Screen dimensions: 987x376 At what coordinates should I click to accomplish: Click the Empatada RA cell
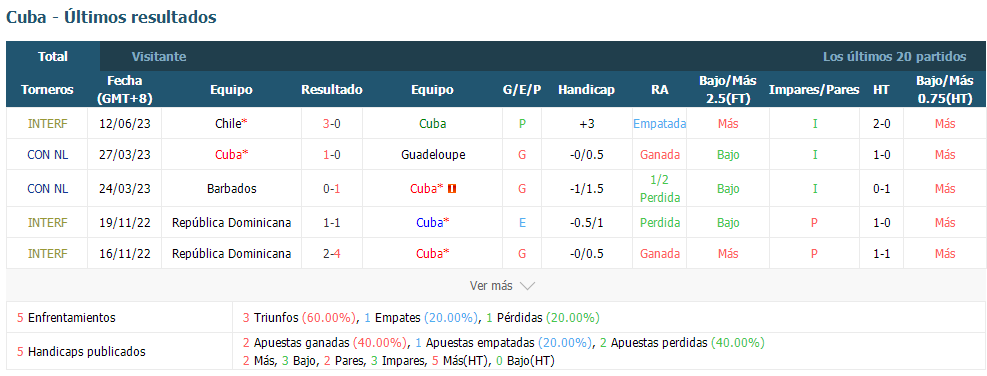tap(660, 124)
